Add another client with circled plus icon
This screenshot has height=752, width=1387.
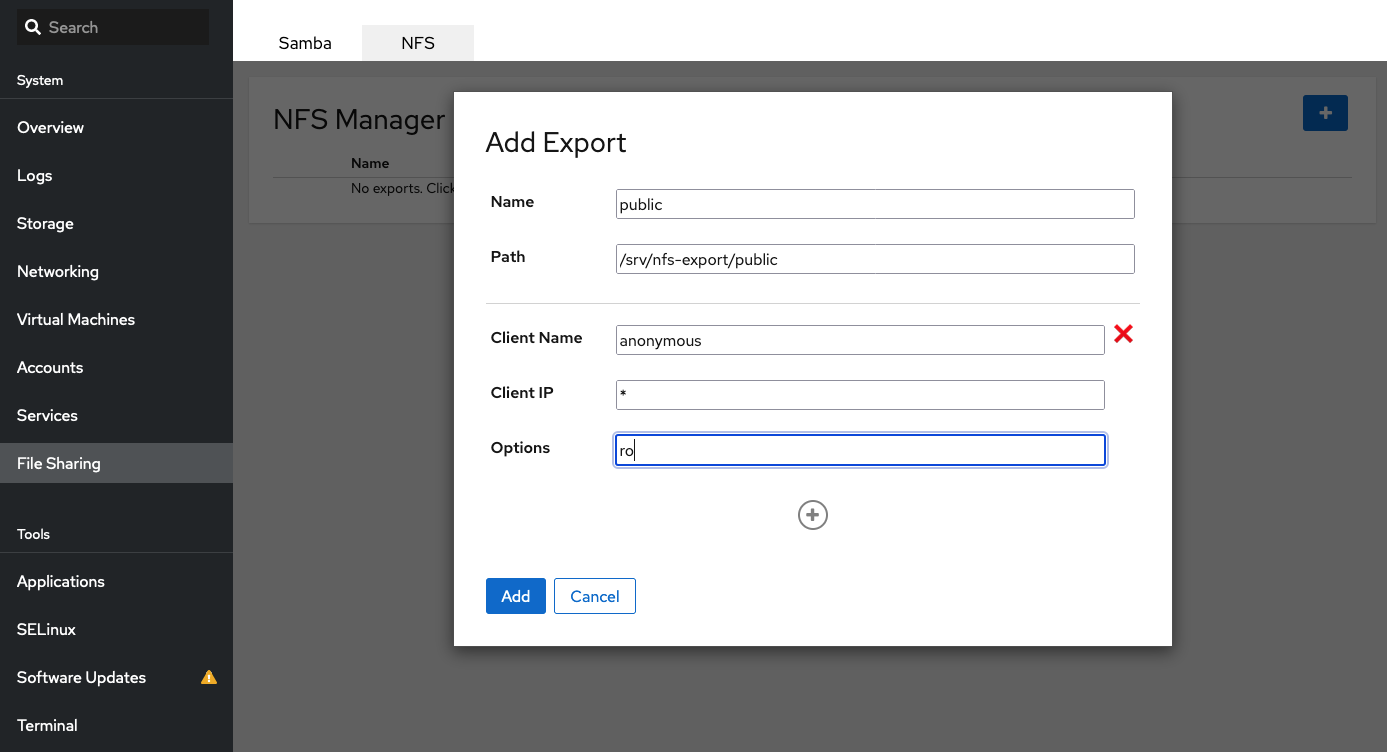tap(813, 515)
